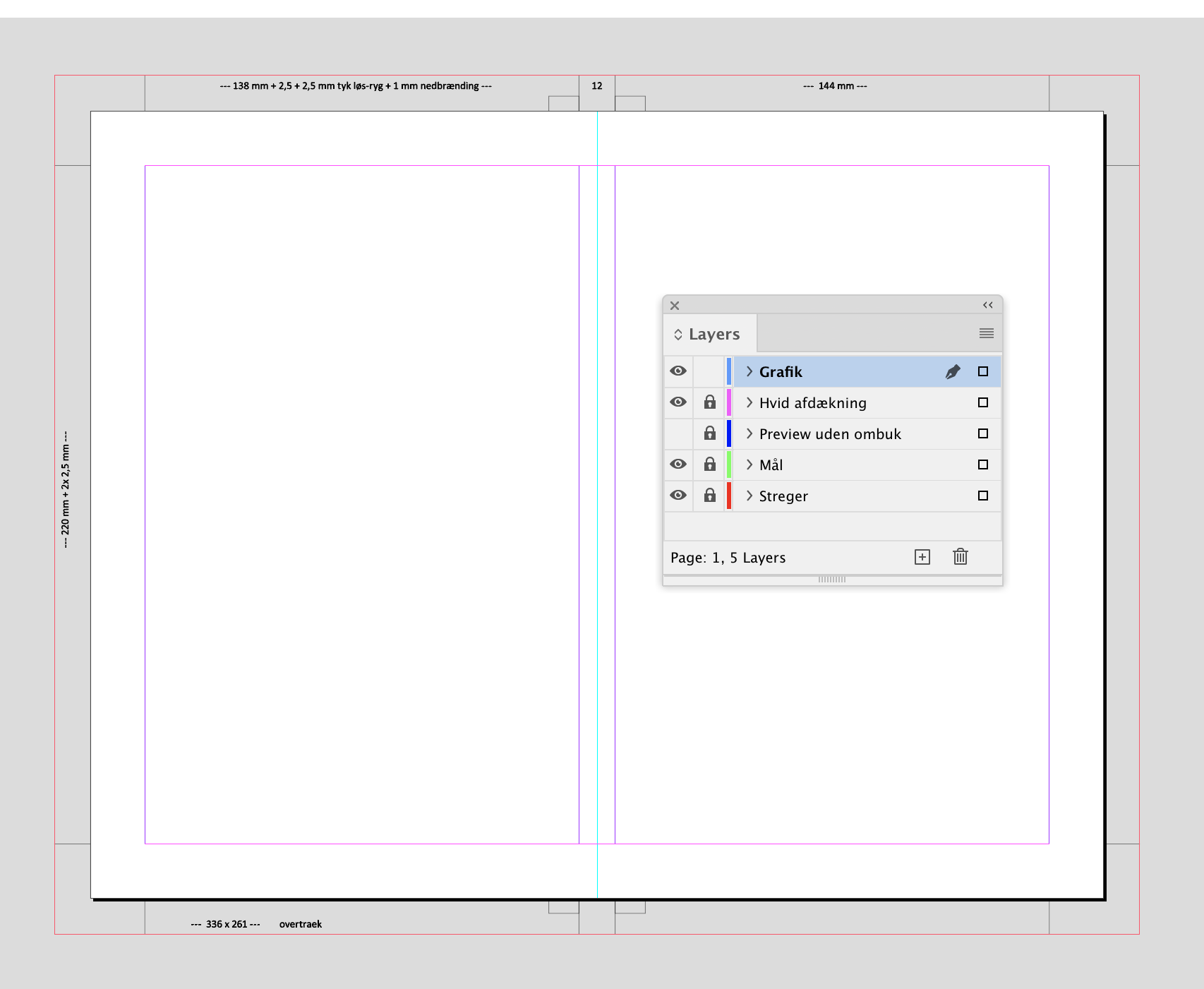
Task: Select the Streger layer
Action: [x=867, y=496]
